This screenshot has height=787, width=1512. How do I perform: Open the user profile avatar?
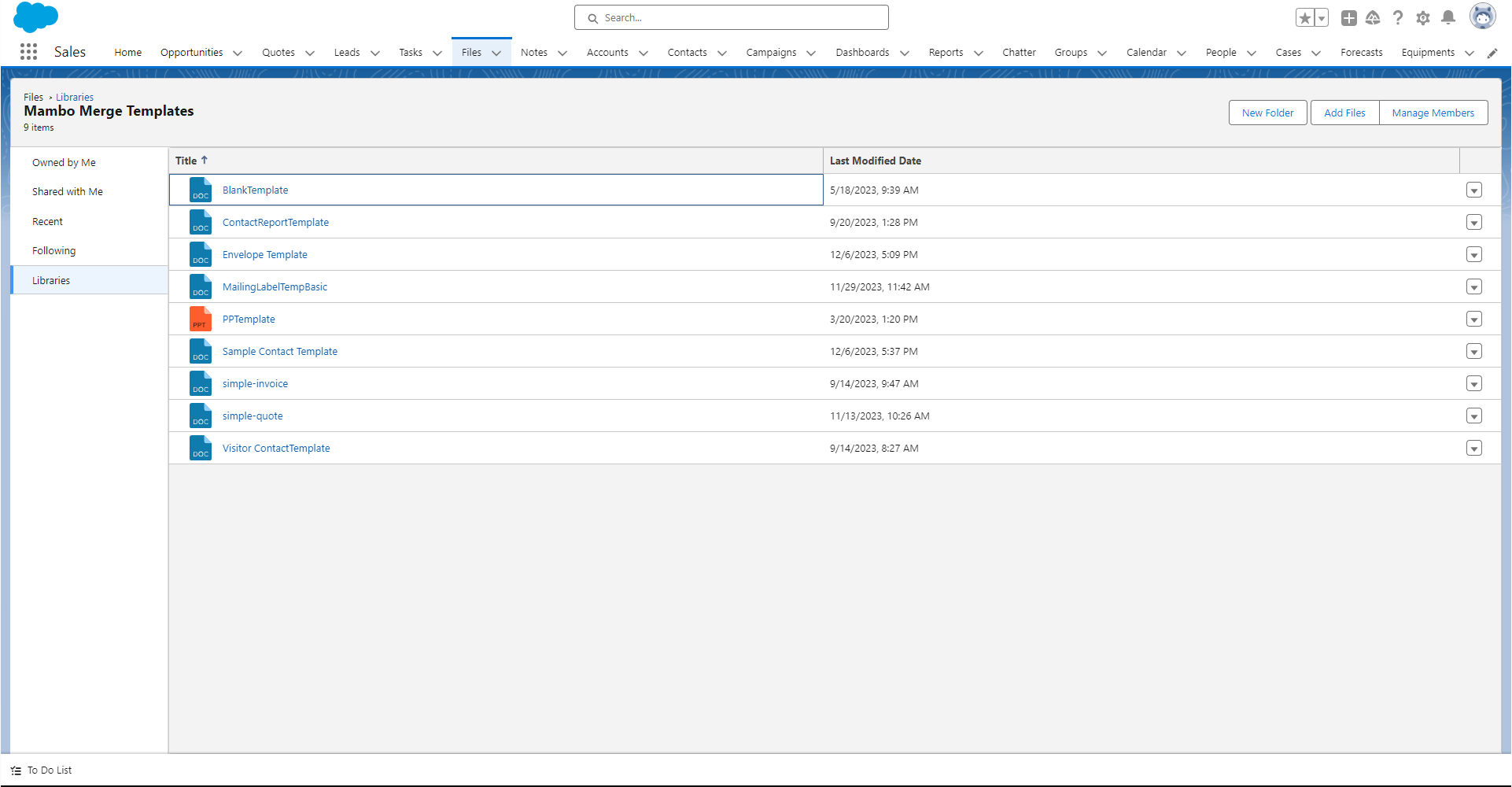coord(1484,16)
